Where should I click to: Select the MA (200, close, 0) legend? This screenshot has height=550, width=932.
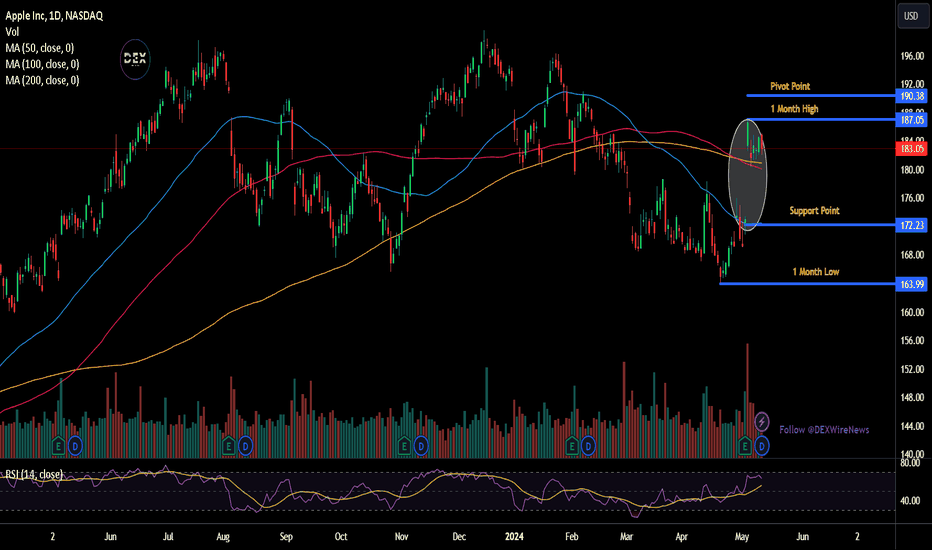pos(42,80)
